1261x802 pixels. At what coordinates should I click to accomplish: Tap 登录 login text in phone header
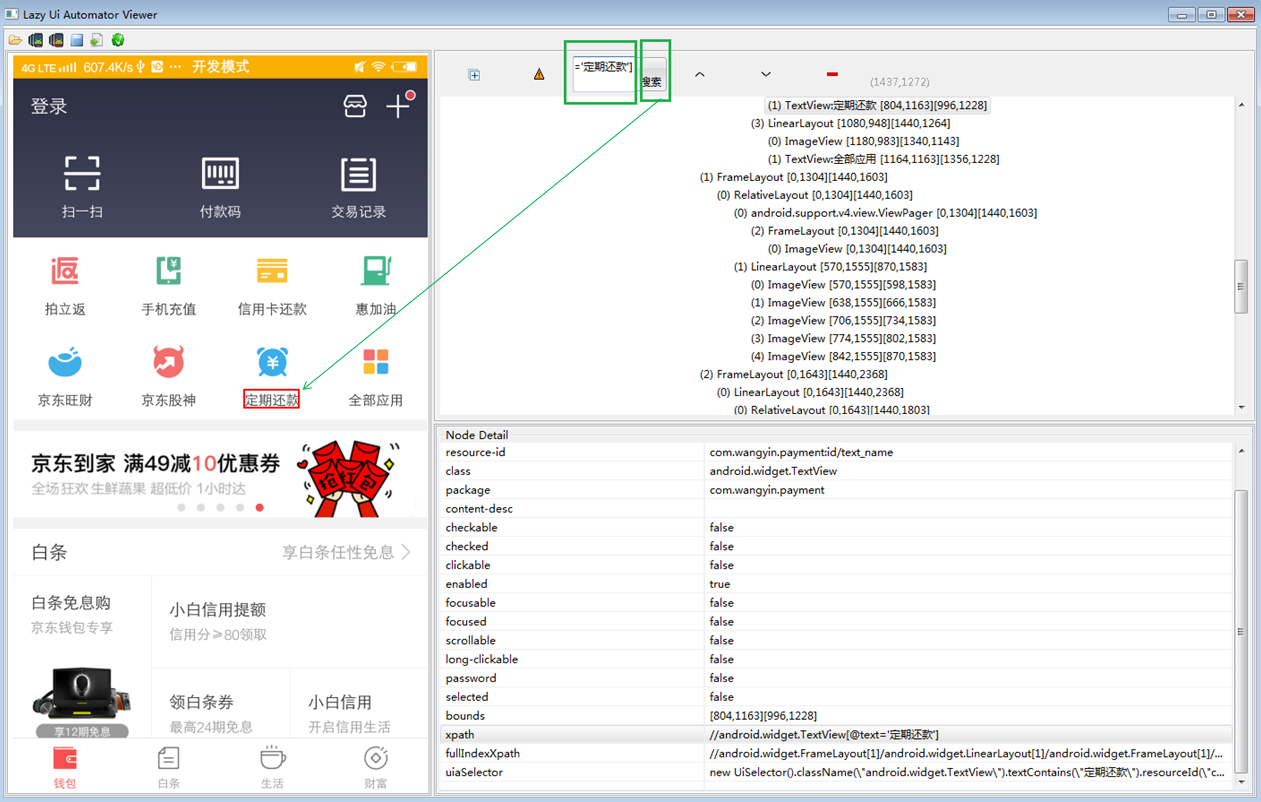[49, 106]
